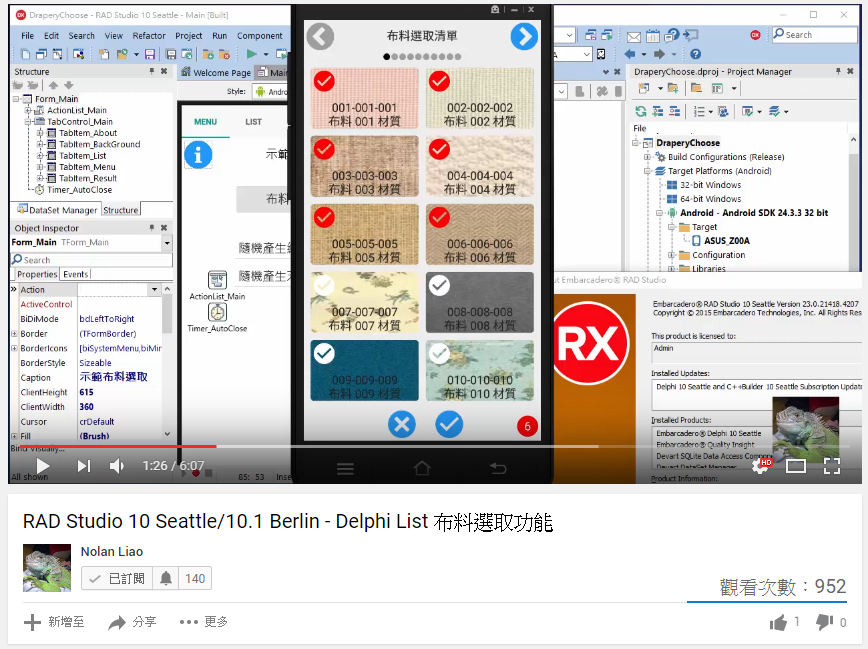This screenshot has width=868, height=649.
Task: Click the page indicator dots in the fabric list
Action: pyautogui.click(x=422, y=56)
